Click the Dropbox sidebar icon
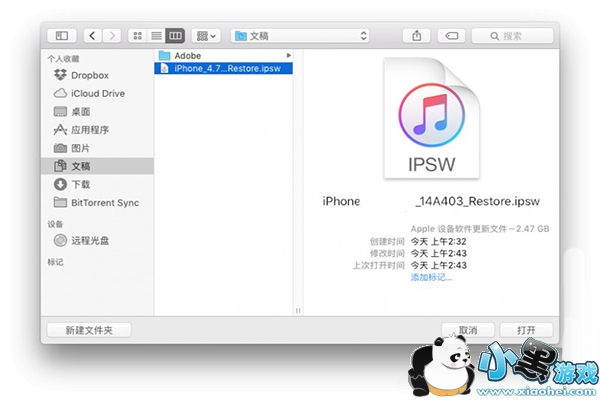 tap(60, 75)
